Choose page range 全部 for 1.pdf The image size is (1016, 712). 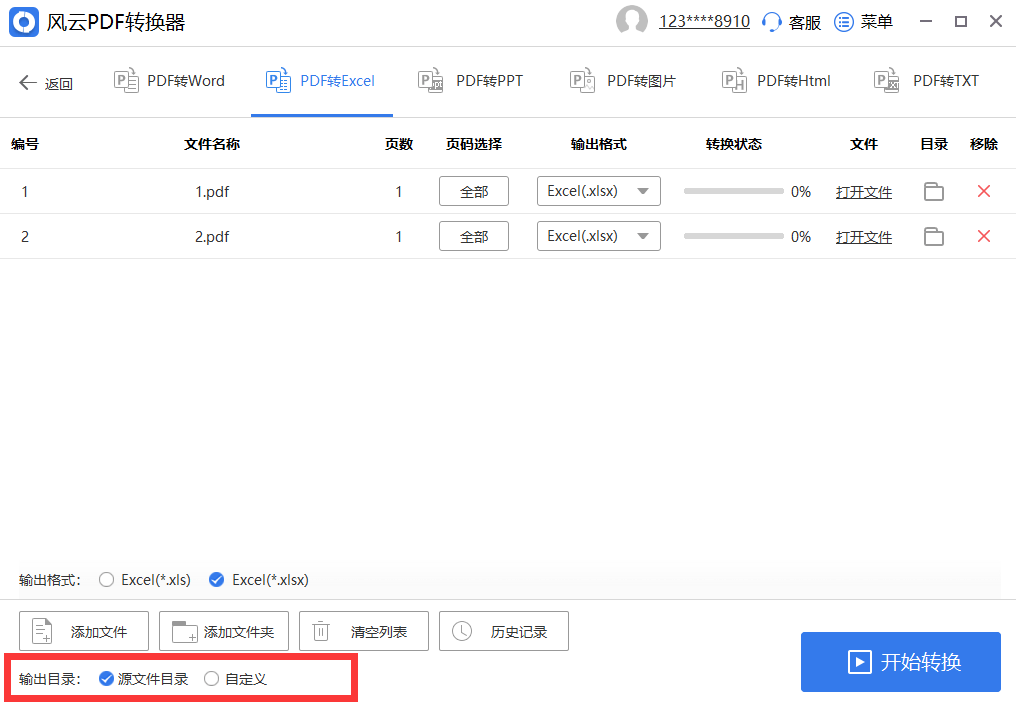click(474, 191)
